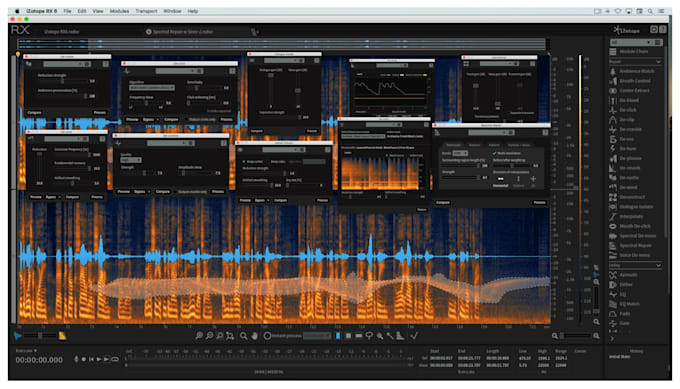The image size is (680, 389).
Task: Open the De-reverb module
Action: [x=625, y=168]
